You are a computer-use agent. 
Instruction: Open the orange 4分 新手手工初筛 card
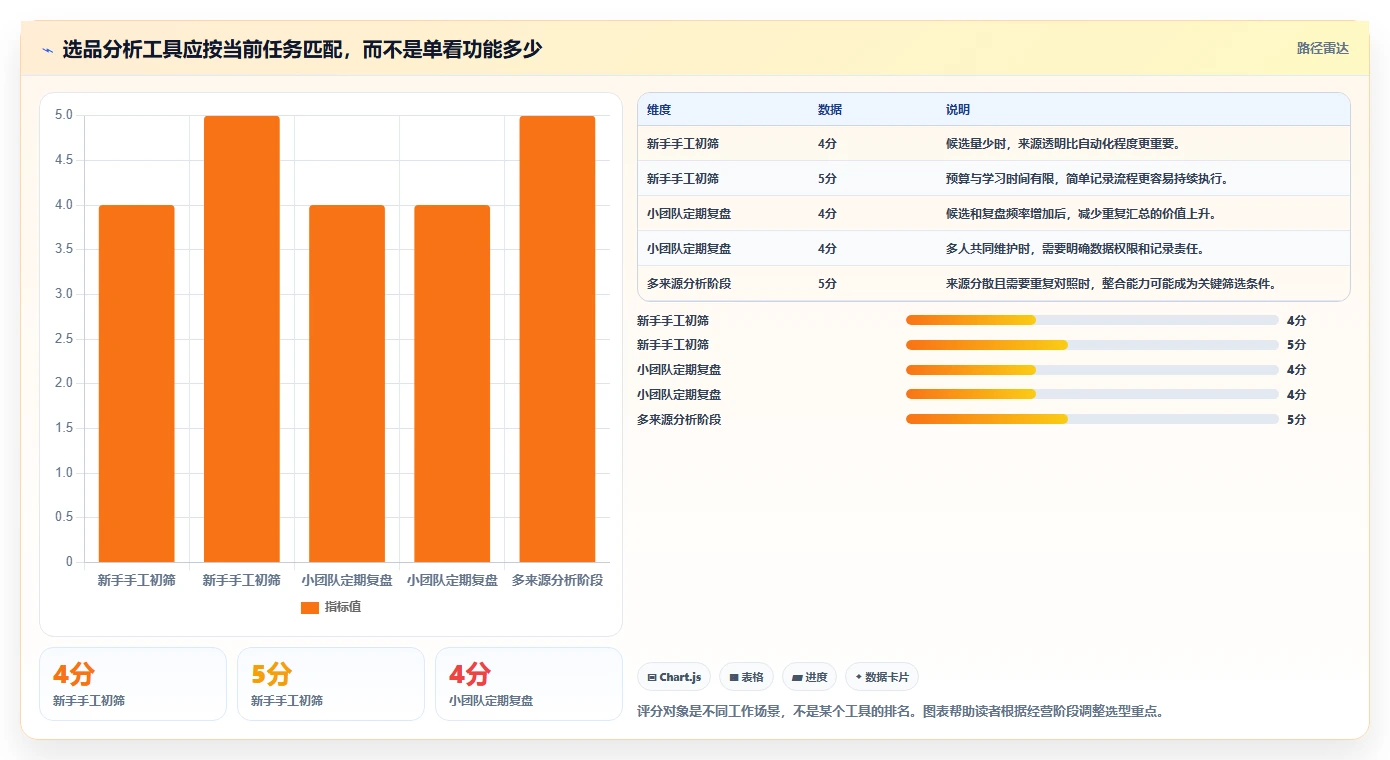click(x=133, y=684)
